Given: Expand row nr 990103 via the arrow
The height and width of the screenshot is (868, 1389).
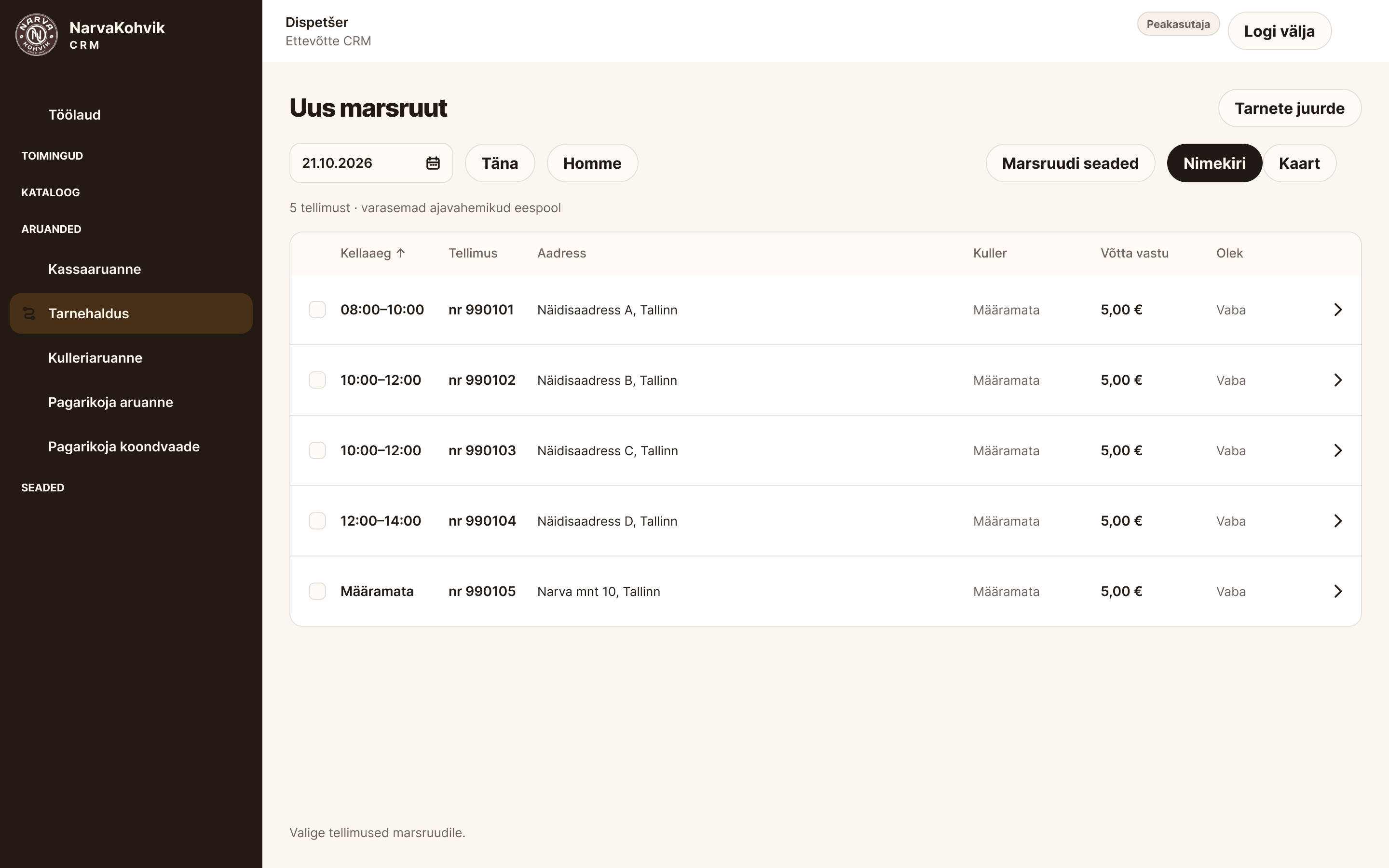Looking at the screenshot, I should click(1338, 451).
